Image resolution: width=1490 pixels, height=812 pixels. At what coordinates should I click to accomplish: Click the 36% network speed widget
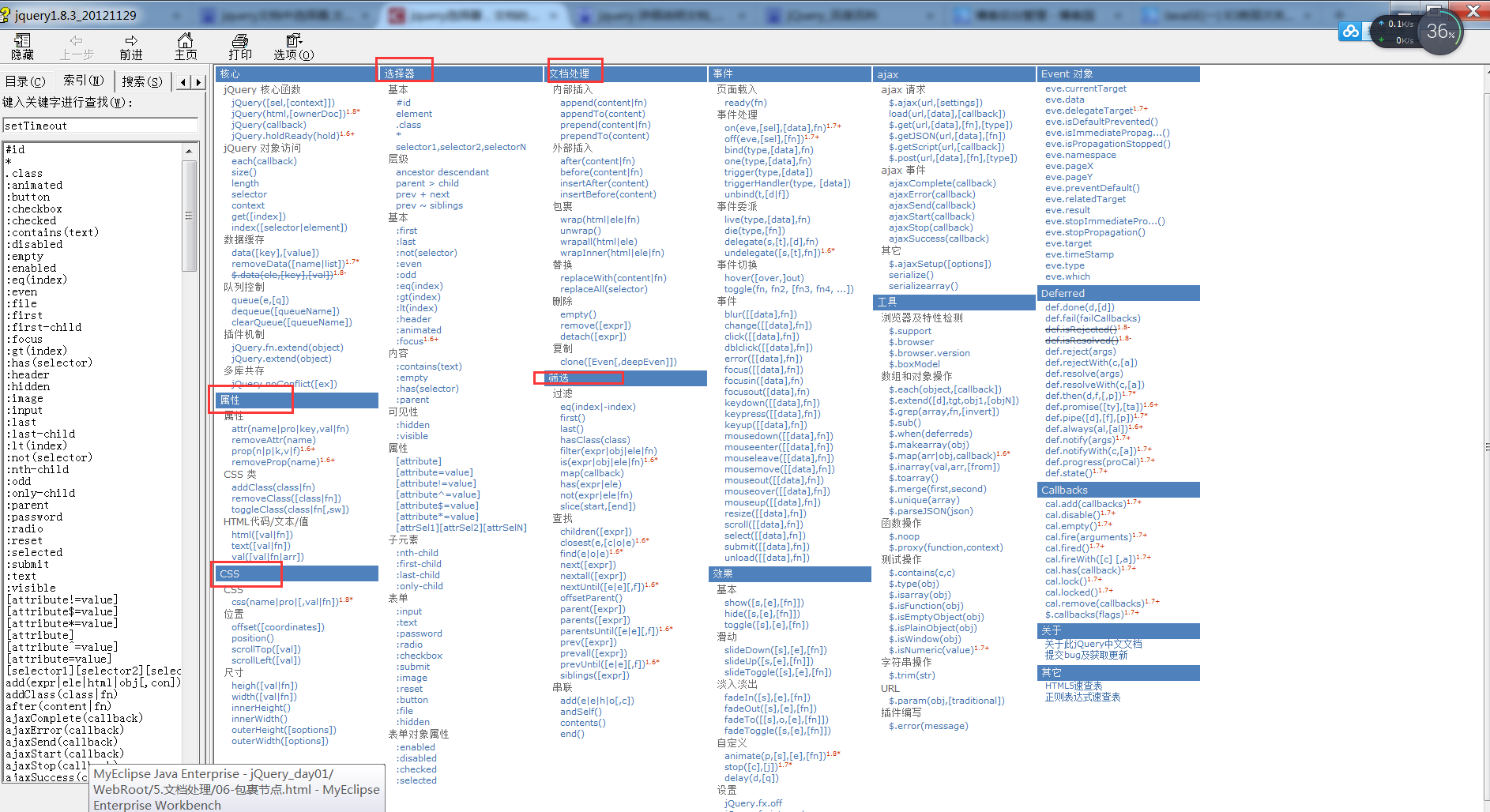(x=1440, y=32)
